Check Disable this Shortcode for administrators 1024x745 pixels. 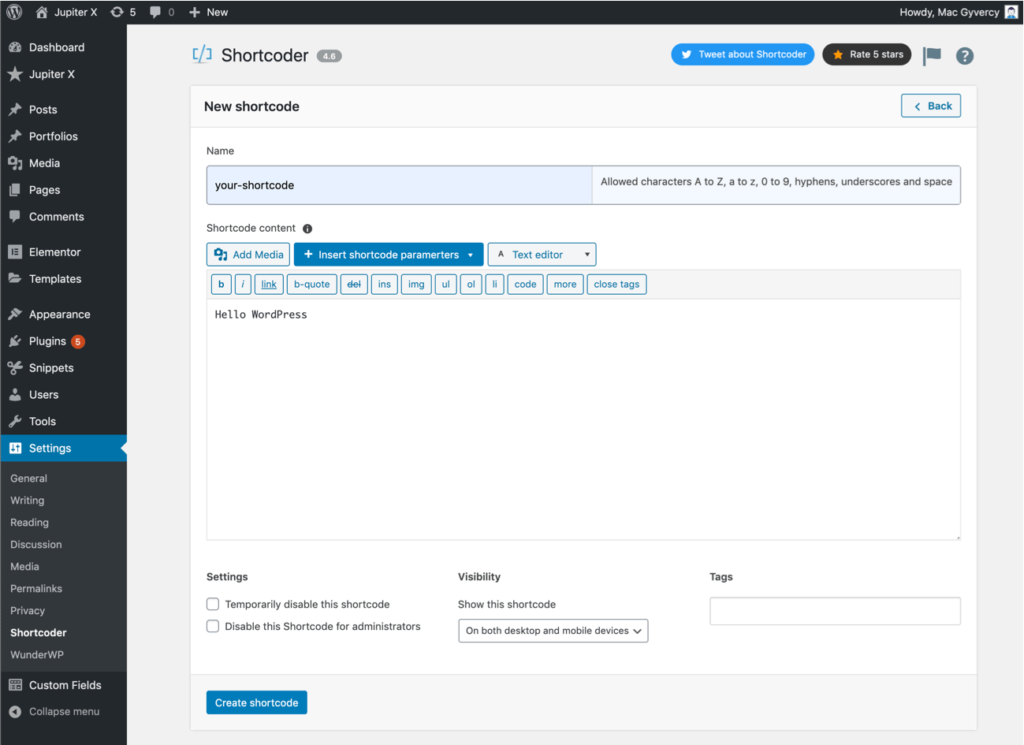coord(212,625)
